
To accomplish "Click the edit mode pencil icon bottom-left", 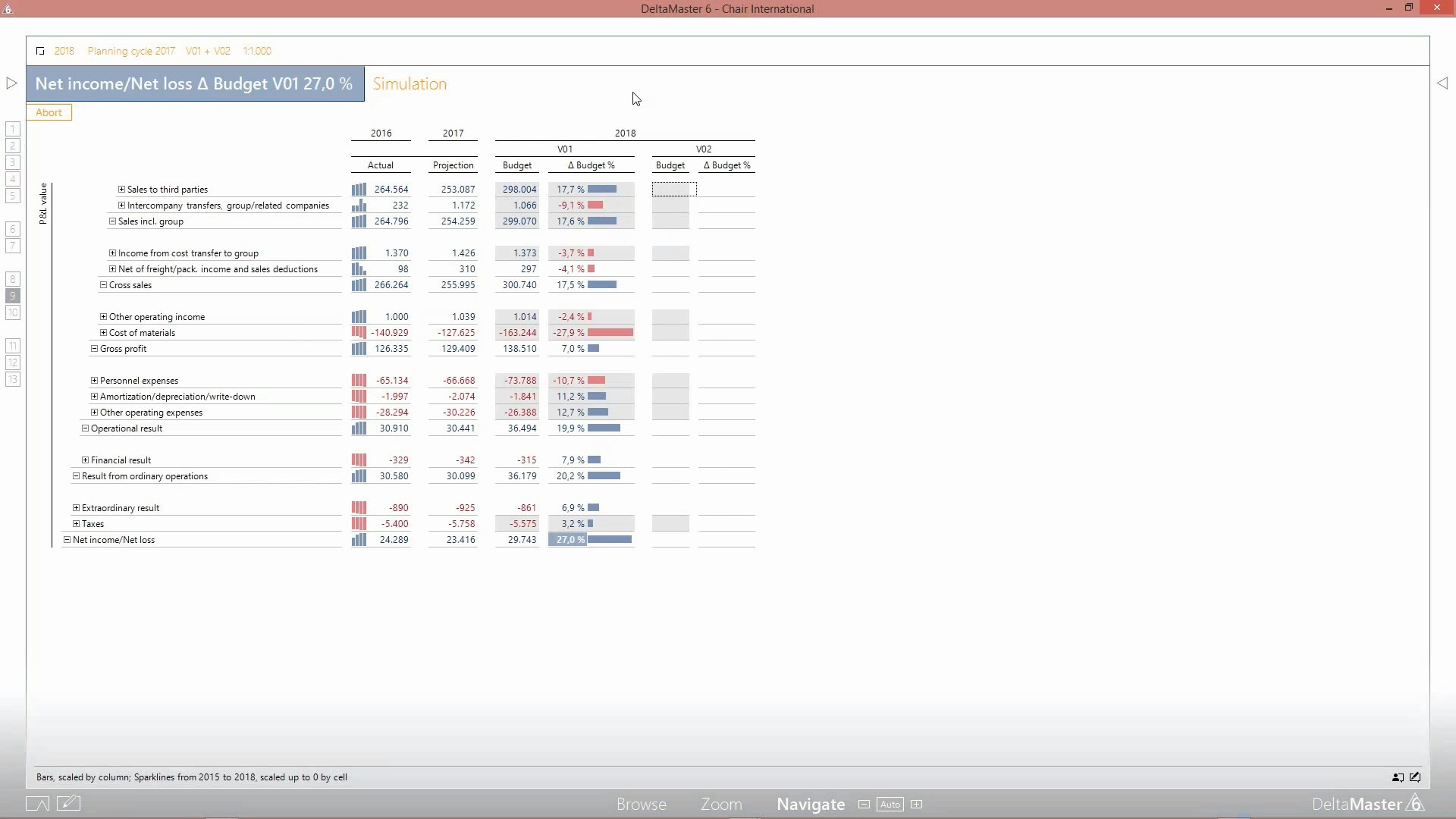I will (68, 803).
